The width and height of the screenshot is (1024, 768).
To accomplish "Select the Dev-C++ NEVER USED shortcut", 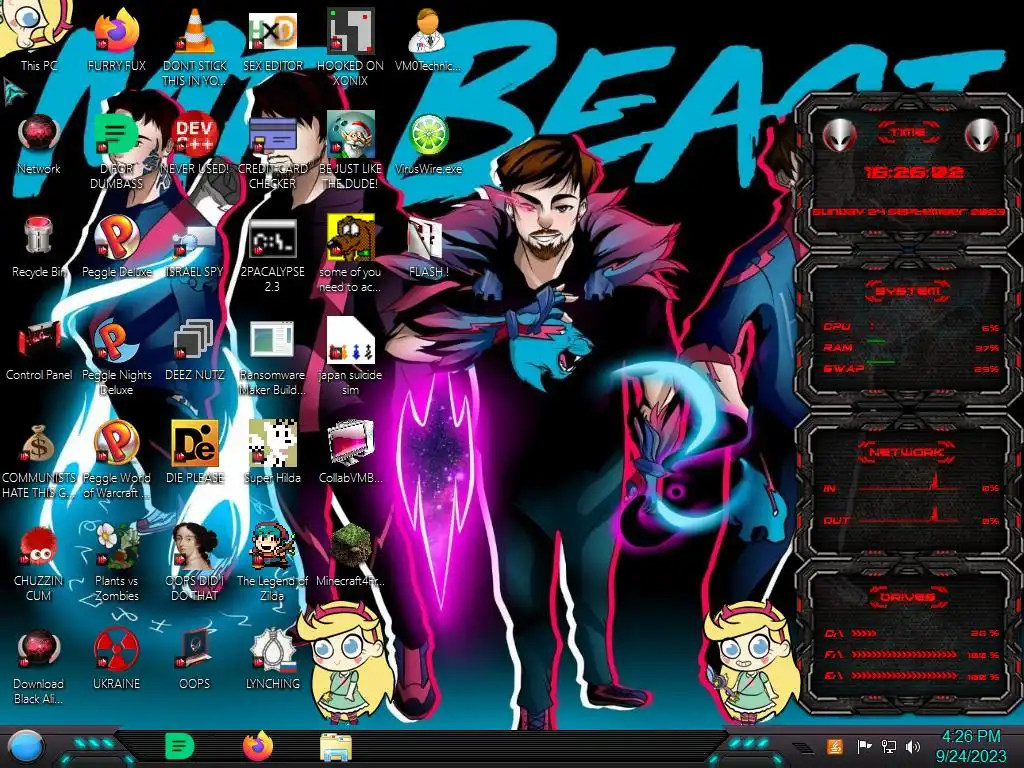I will coord(195,135).
